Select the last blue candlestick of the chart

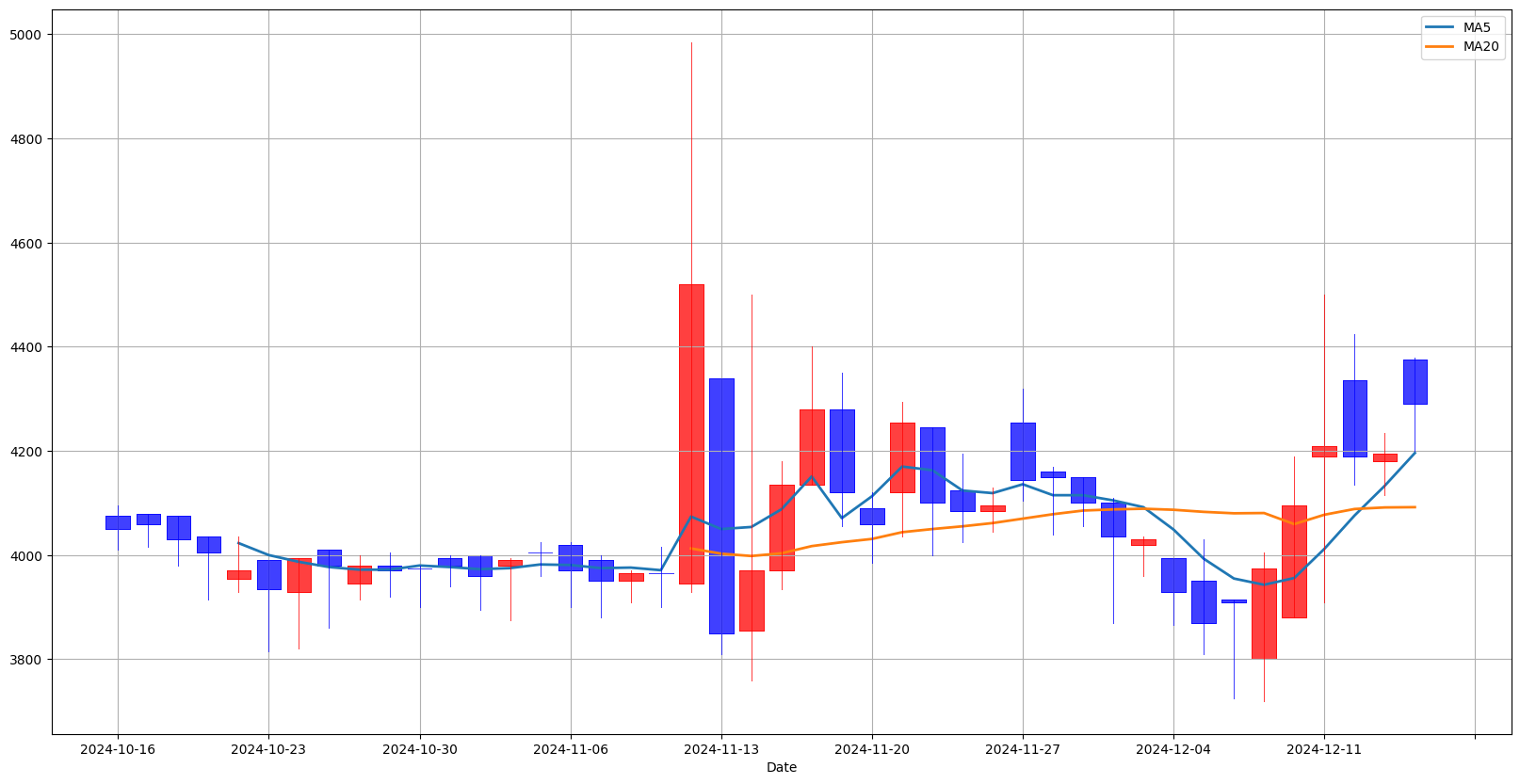click(1415, 382)
